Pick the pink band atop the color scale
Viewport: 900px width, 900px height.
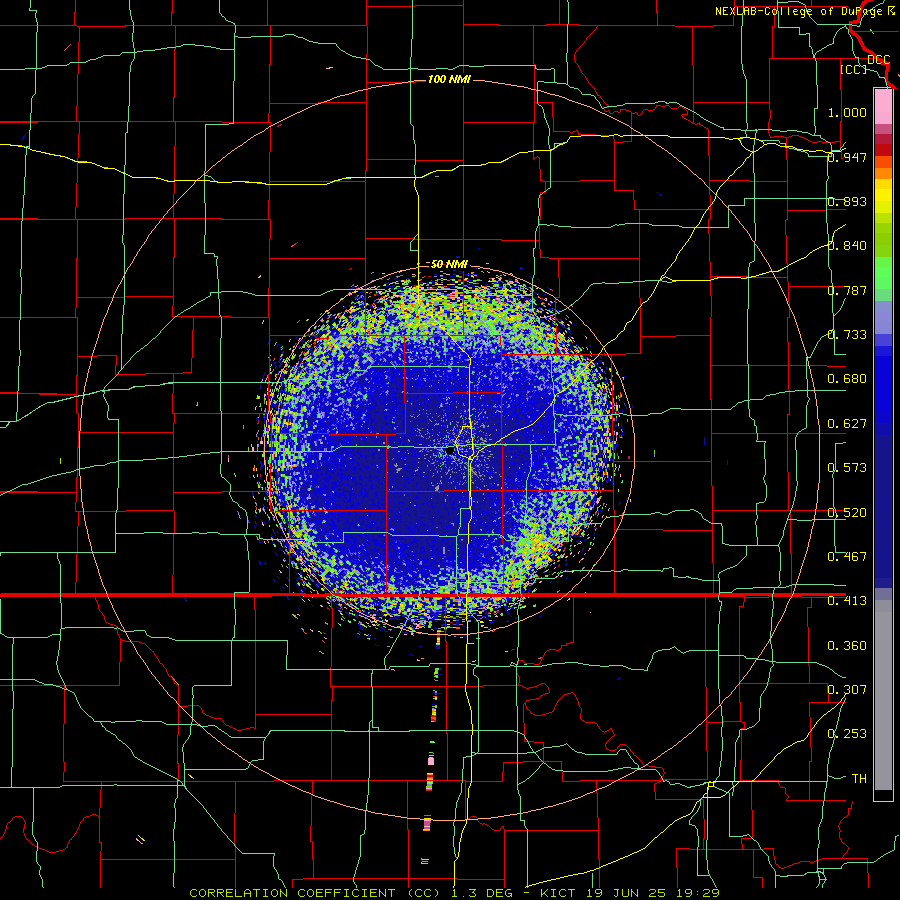(883, 106)
